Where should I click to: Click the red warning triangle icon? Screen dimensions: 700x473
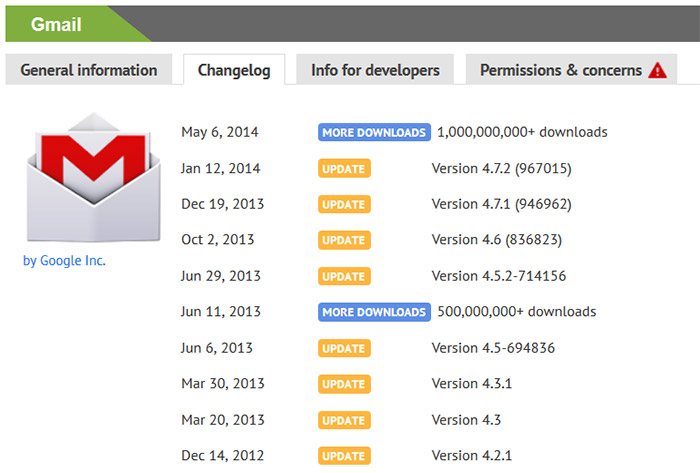tap(657, 70)
